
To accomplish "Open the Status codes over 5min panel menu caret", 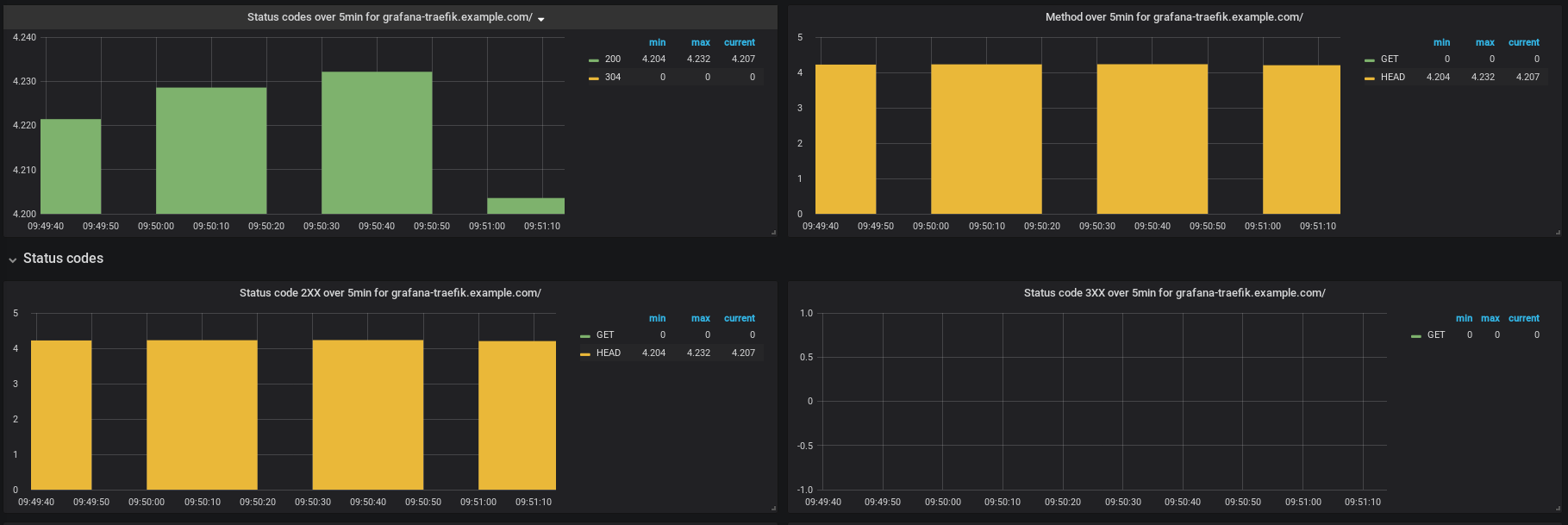I will coord(540,19).
